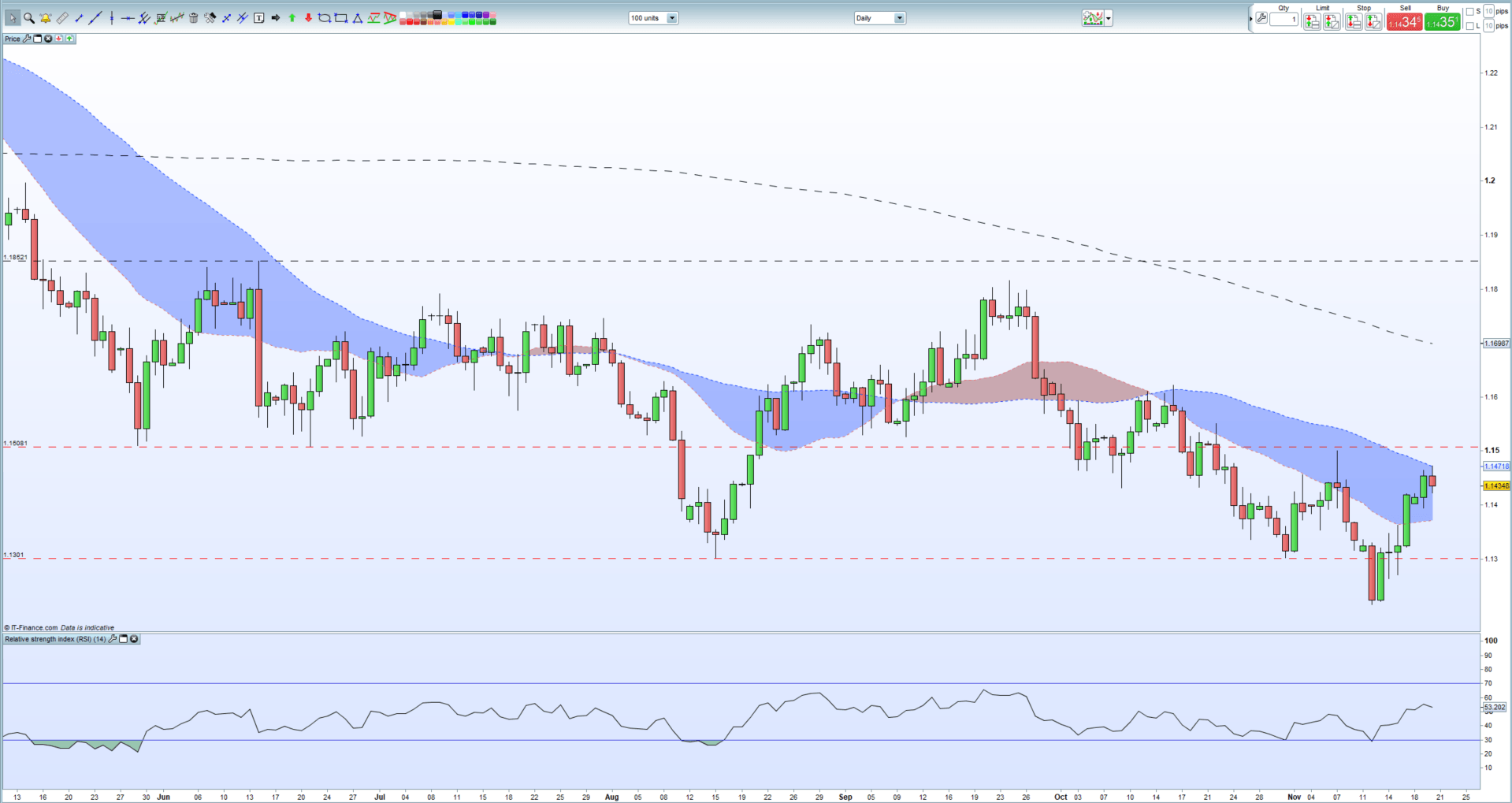
Task: Insert a text box annotation
Action: coord(258,18)
